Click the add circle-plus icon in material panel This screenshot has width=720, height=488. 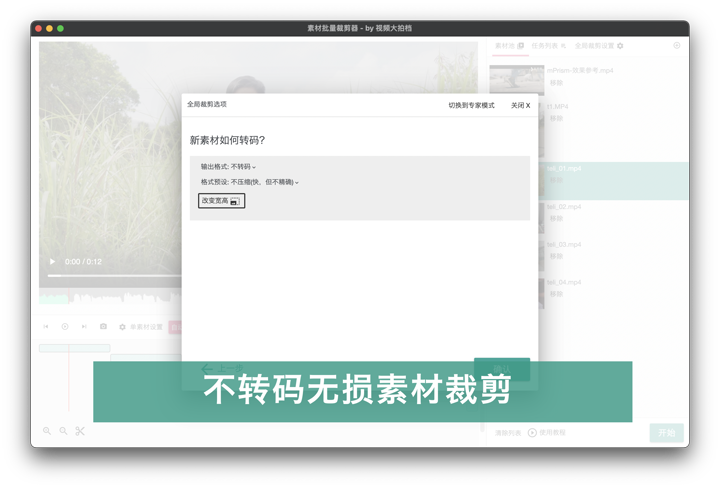click(x=676, y=45)
